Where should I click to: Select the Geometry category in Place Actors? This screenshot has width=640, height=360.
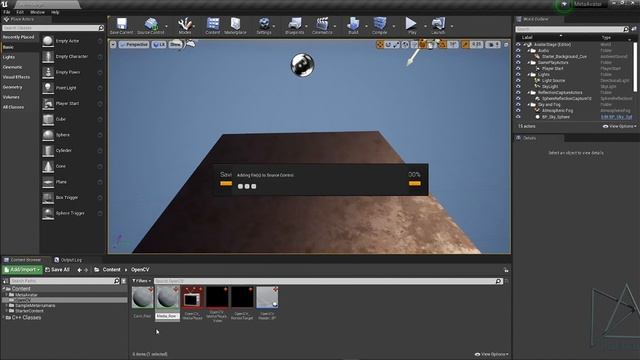point(13,87)
